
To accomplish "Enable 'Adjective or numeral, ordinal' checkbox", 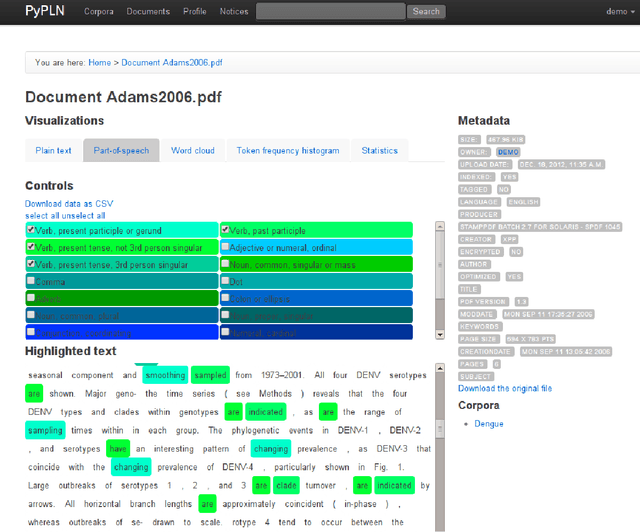I will [227, 247].
